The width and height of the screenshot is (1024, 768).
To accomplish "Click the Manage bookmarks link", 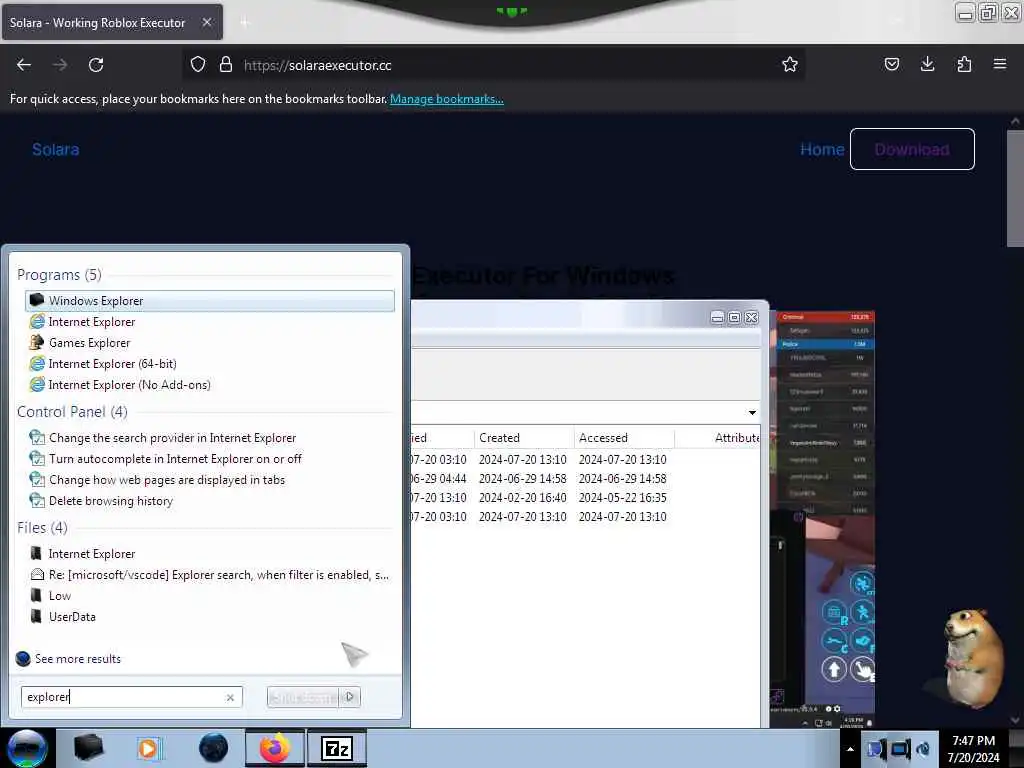I will 447,99.
